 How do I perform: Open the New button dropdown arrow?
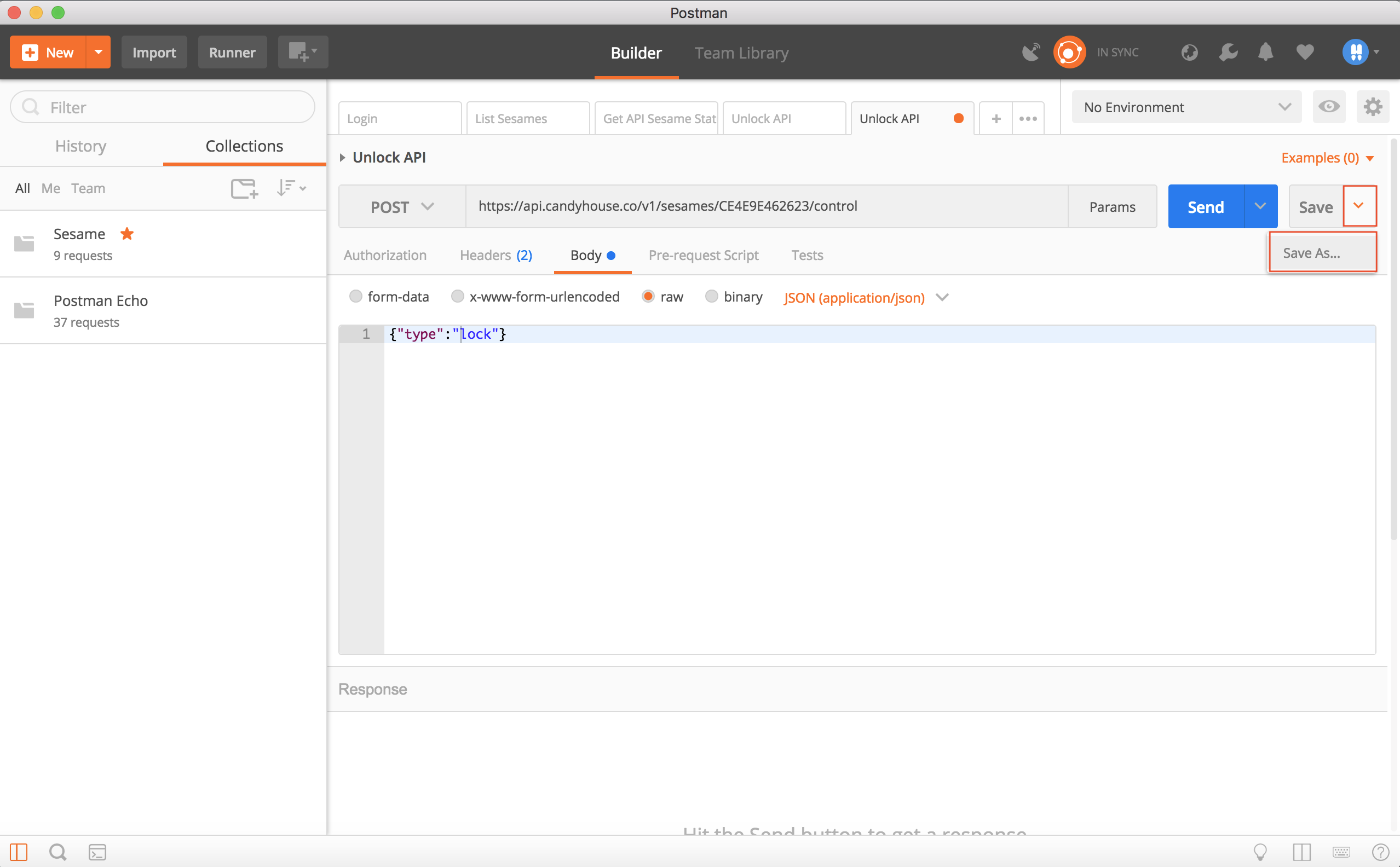pyautogui.click(x=98, y=52)
